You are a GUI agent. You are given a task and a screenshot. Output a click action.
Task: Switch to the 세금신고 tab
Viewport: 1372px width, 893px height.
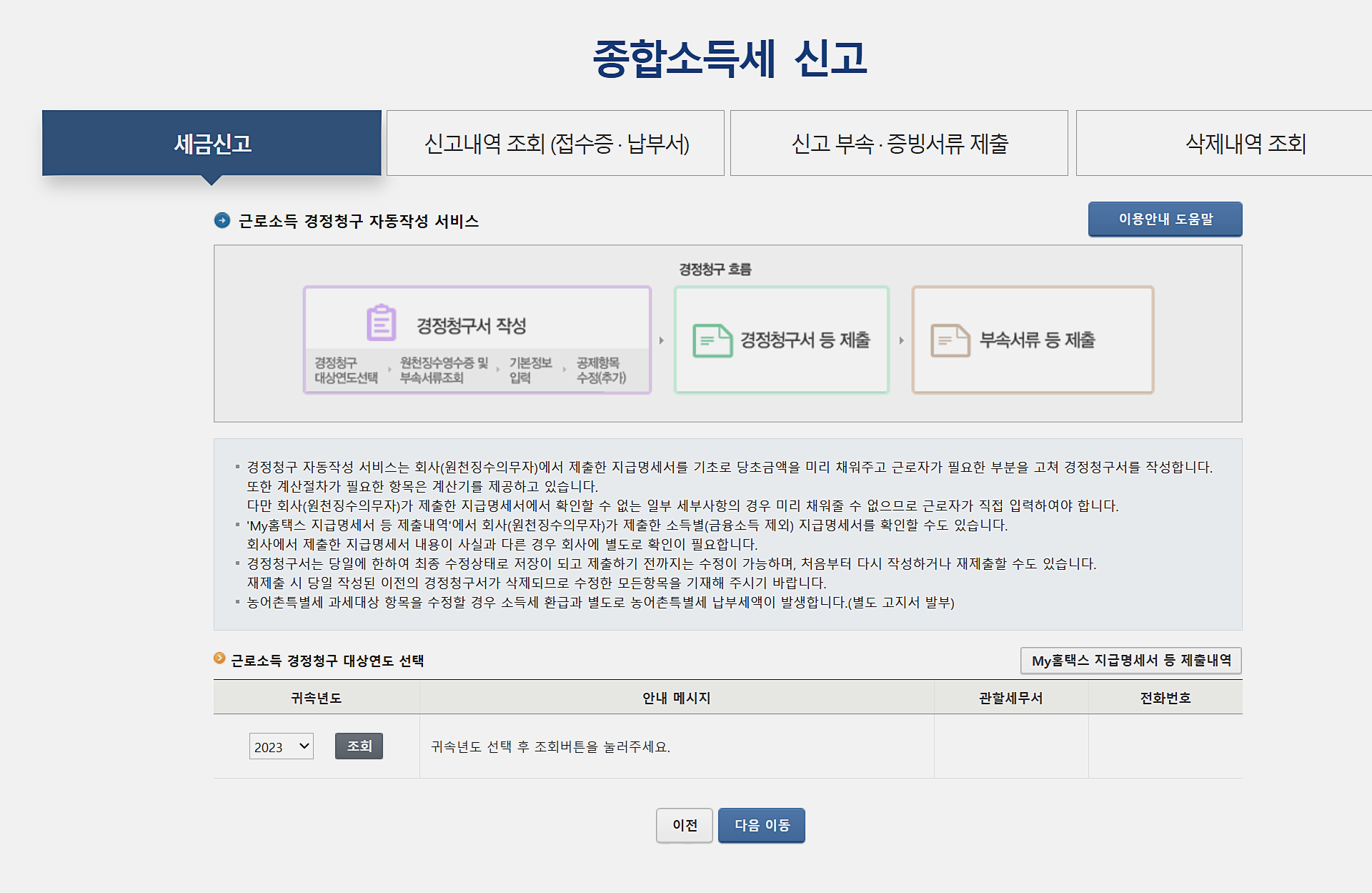pos(212,144)
